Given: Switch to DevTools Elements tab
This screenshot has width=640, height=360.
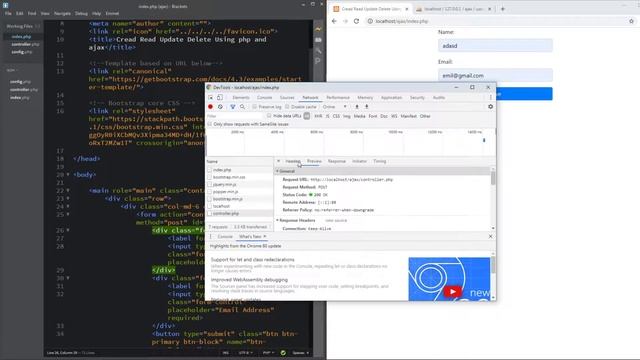Looking at the screenshot, I should (241, 98).
